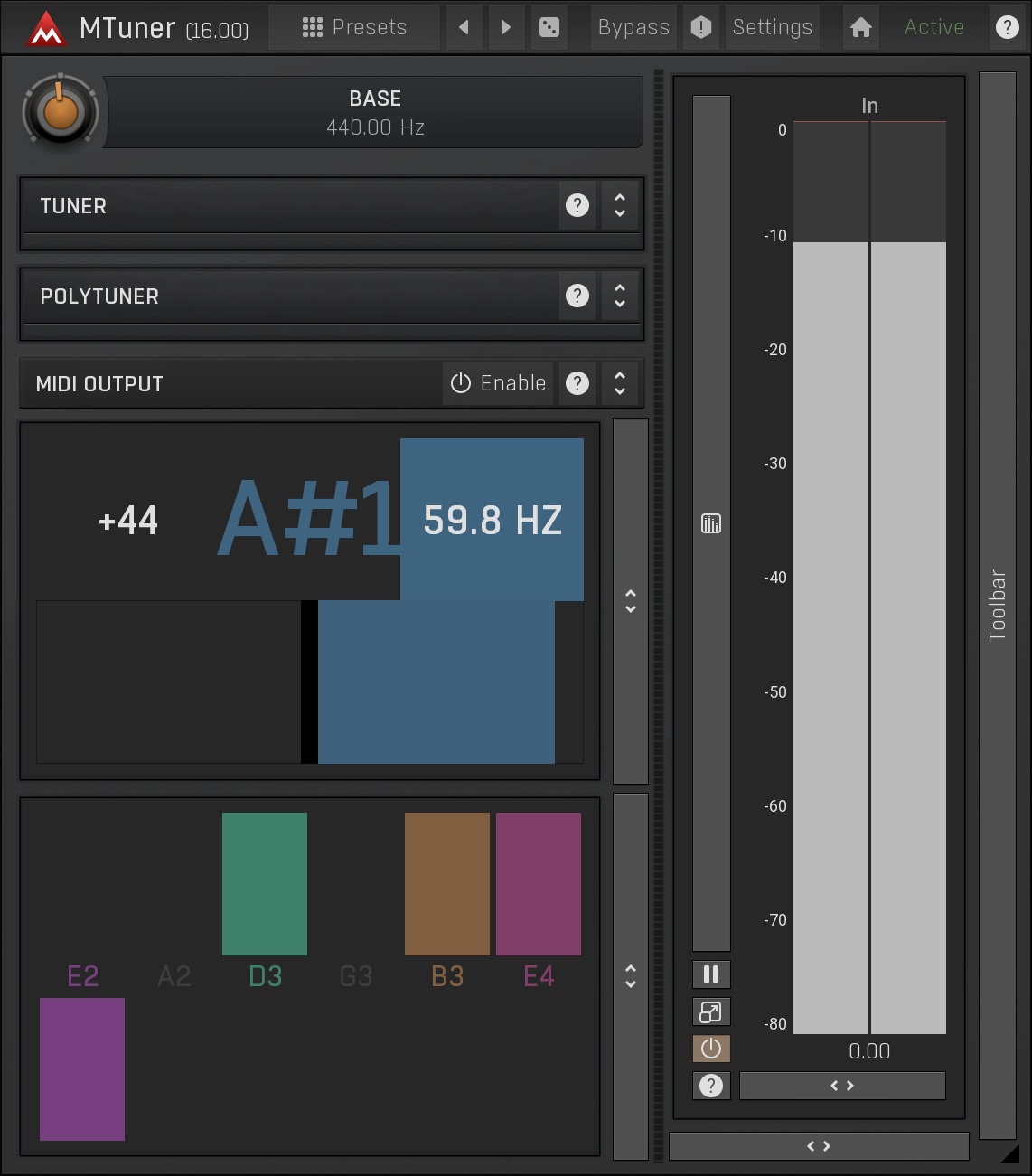The image size is (1032, 1176).
Task: Collapse the polytuner display side arrows
Action: (x=631, y=976)
